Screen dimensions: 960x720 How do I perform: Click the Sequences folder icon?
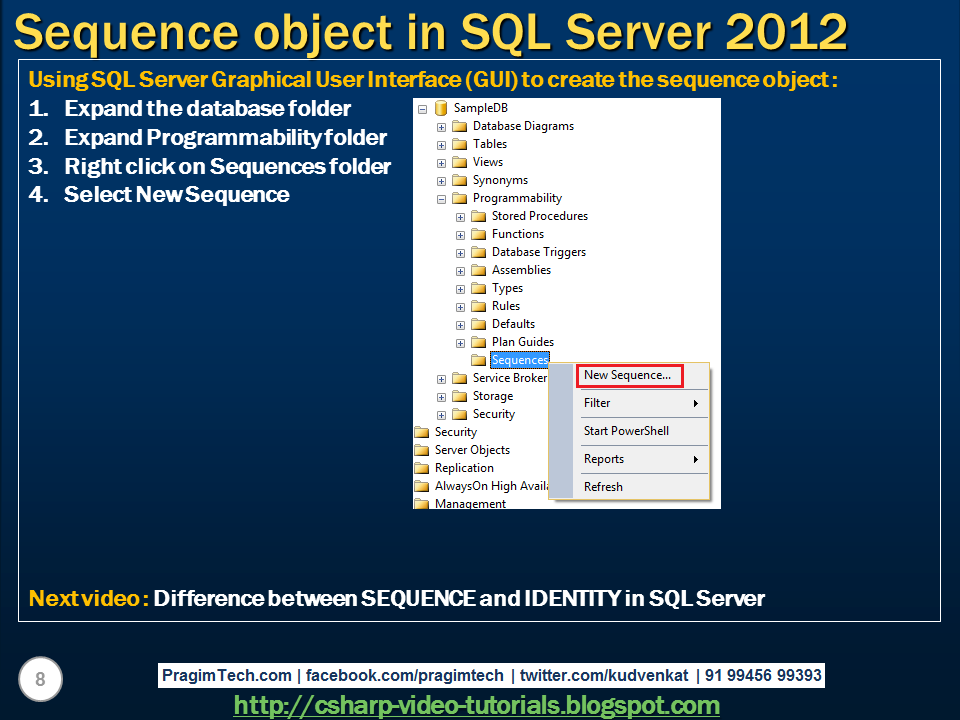[478, 361]
